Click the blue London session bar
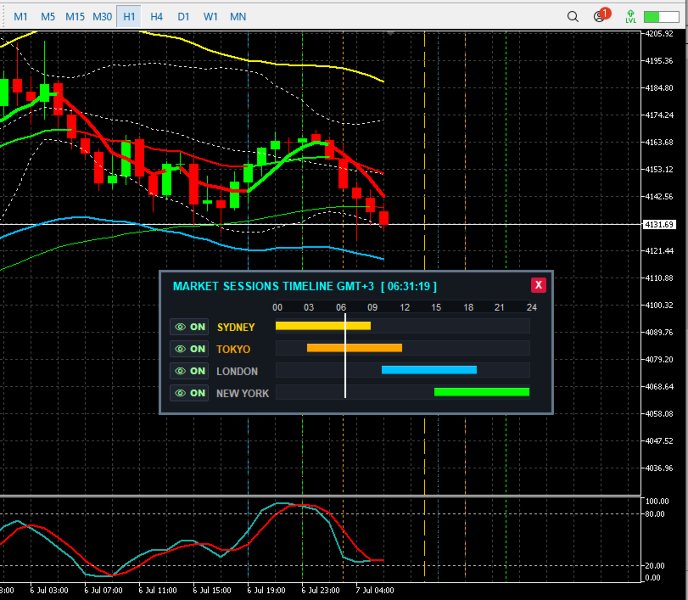This screenshot has width=688, height=600. click(x=429, y=370)
